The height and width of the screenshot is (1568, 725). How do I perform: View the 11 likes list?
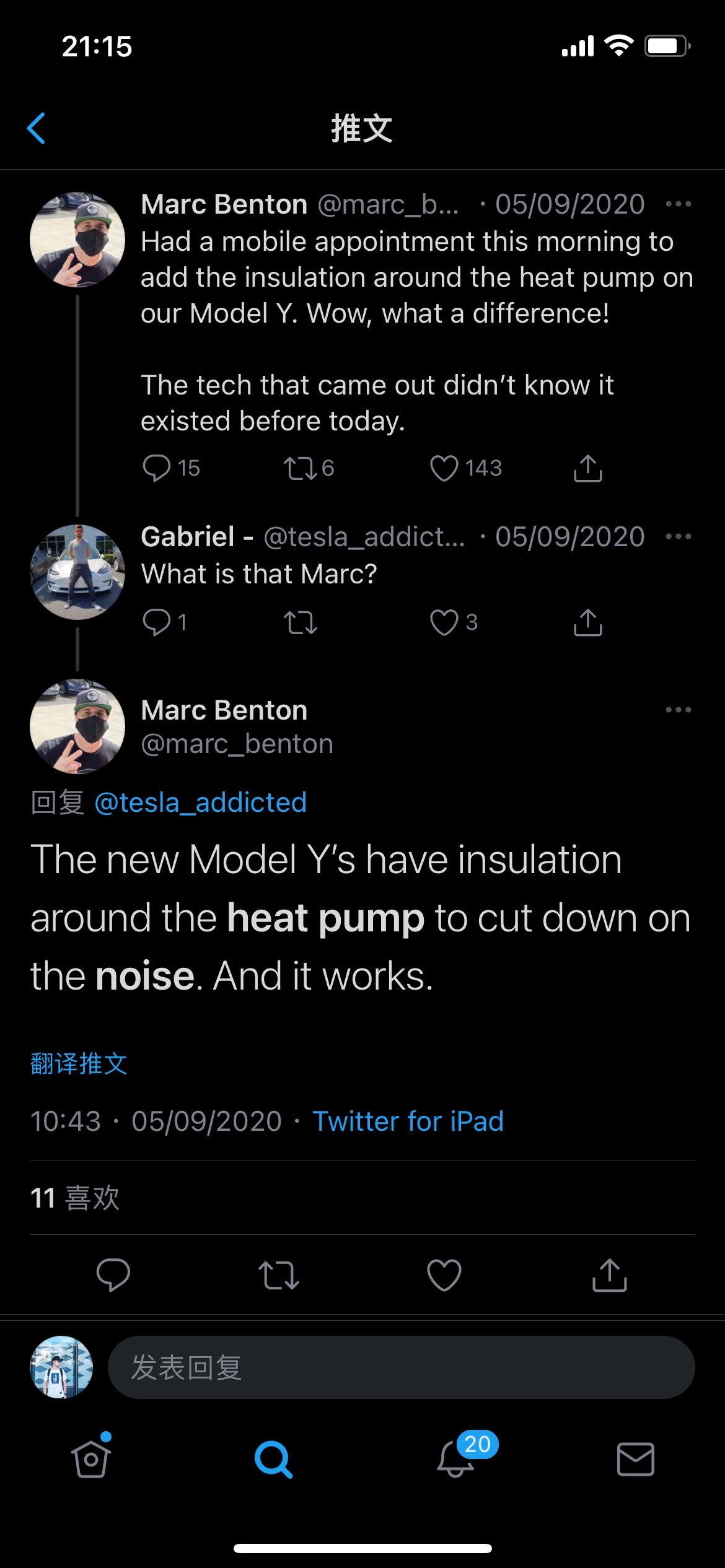(75, 1198)
